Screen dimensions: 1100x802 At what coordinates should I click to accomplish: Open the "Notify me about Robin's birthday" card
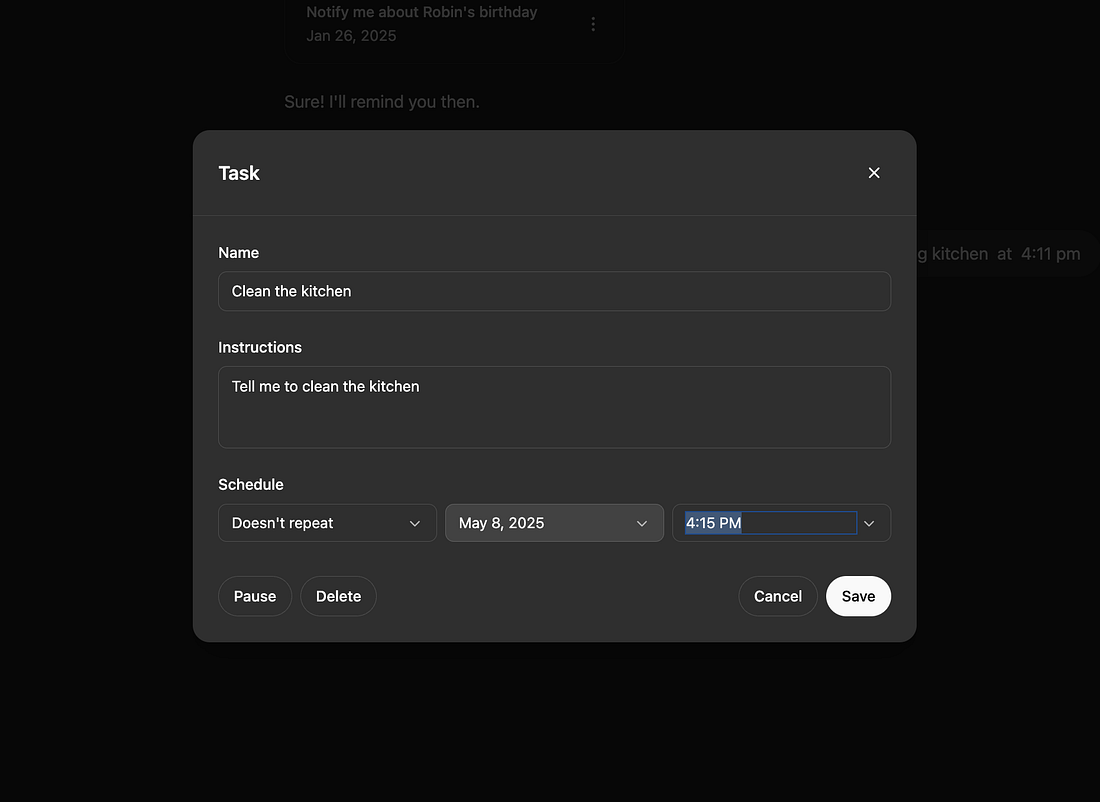[421, 13]
